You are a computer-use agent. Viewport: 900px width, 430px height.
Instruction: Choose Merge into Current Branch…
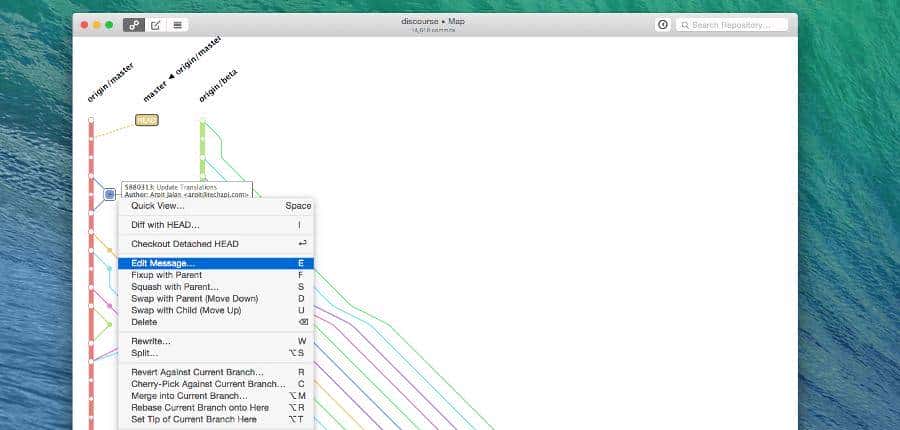pyautogui.click(x=216, y=396)
